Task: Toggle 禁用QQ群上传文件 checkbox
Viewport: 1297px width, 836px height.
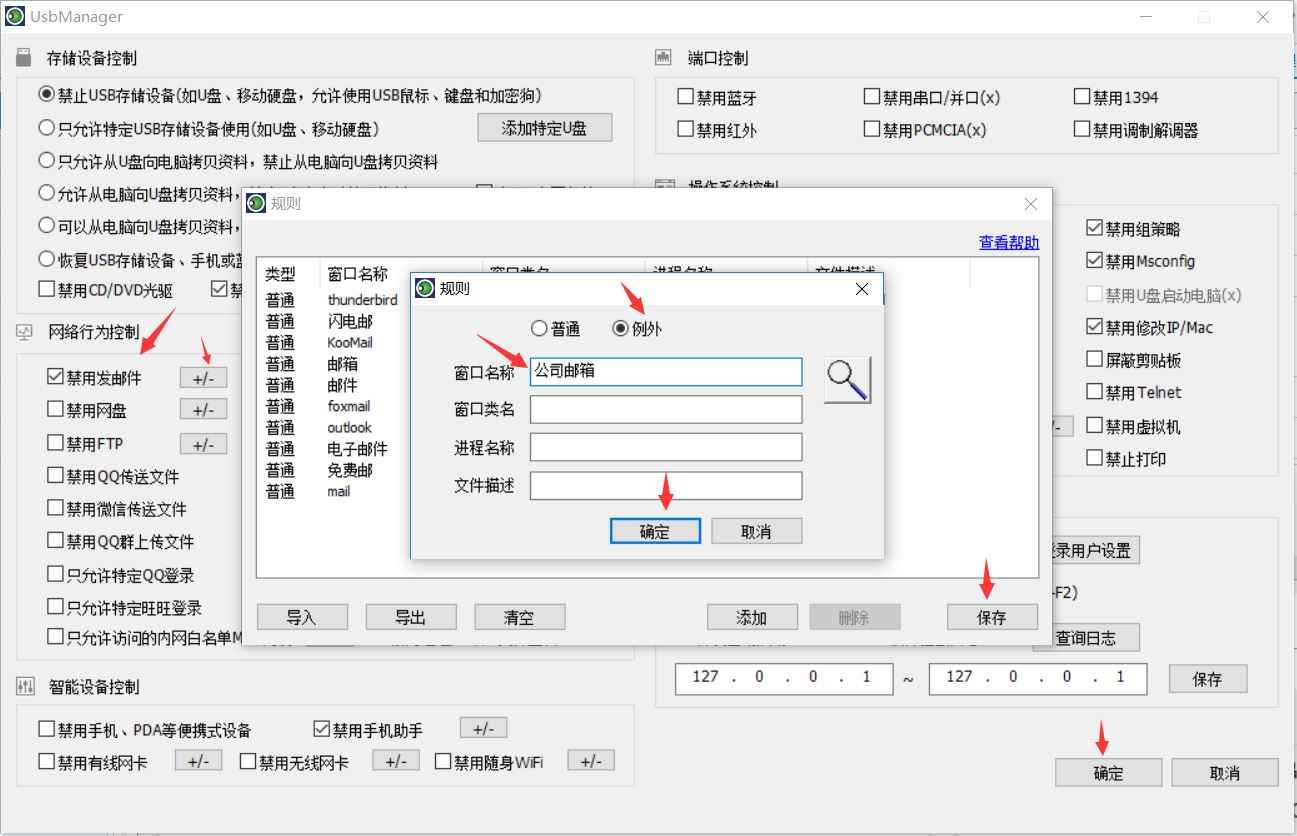Action: [56, 541]
